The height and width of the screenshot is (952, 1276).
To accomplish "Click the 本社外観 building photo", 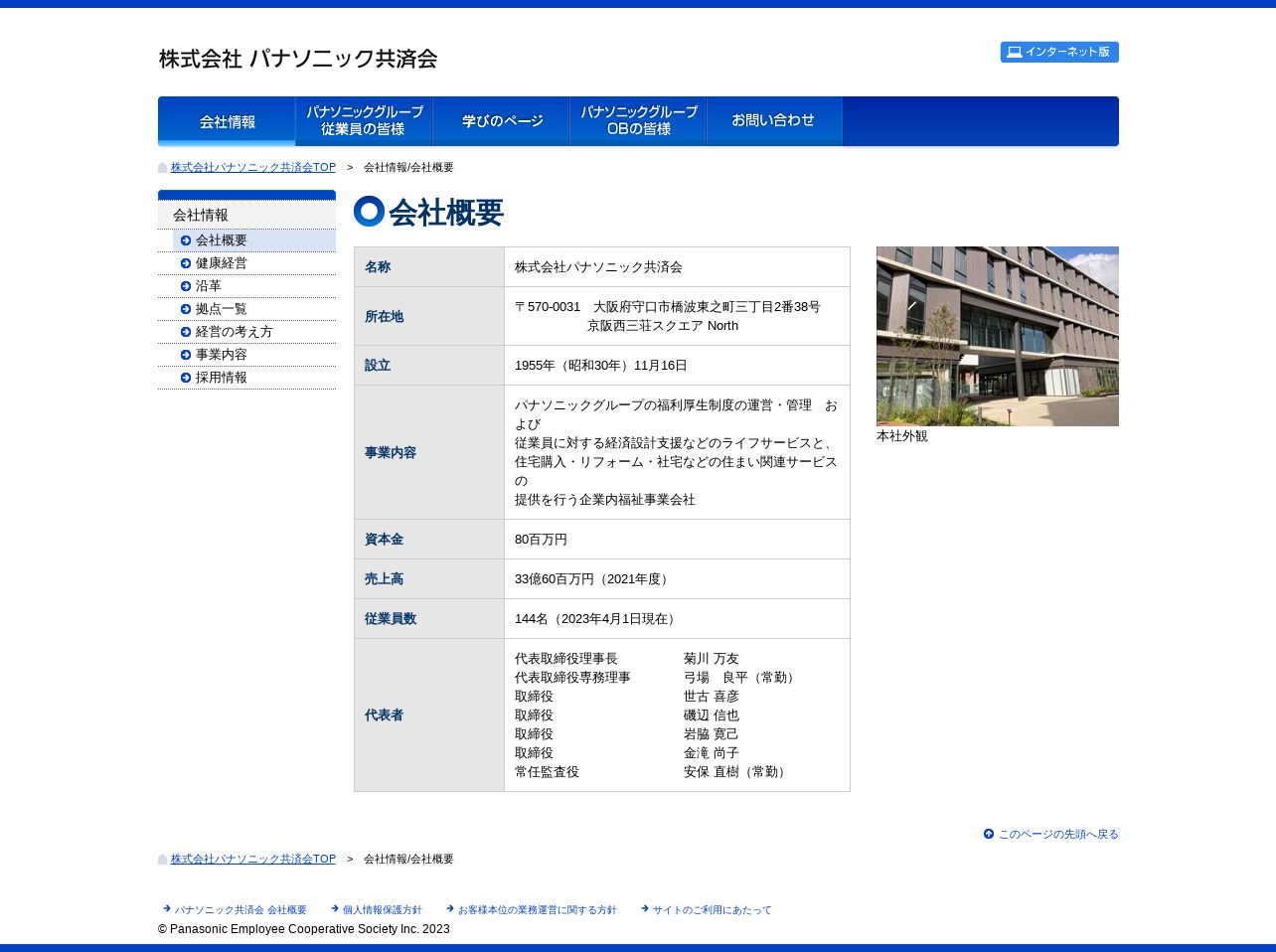I will tap(998, 336).
